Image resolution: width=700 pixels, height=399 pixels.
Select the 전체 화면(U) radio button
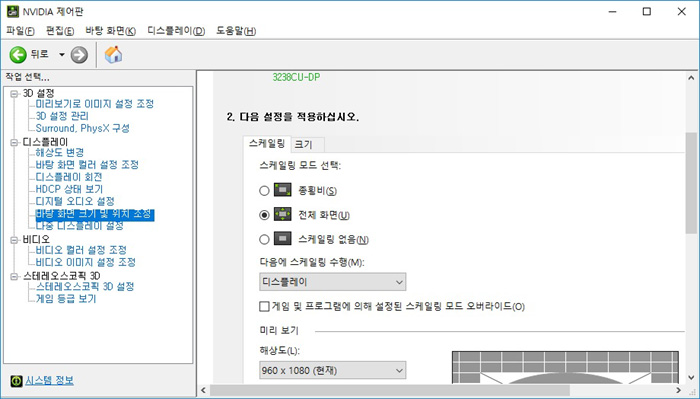[264, 215]
